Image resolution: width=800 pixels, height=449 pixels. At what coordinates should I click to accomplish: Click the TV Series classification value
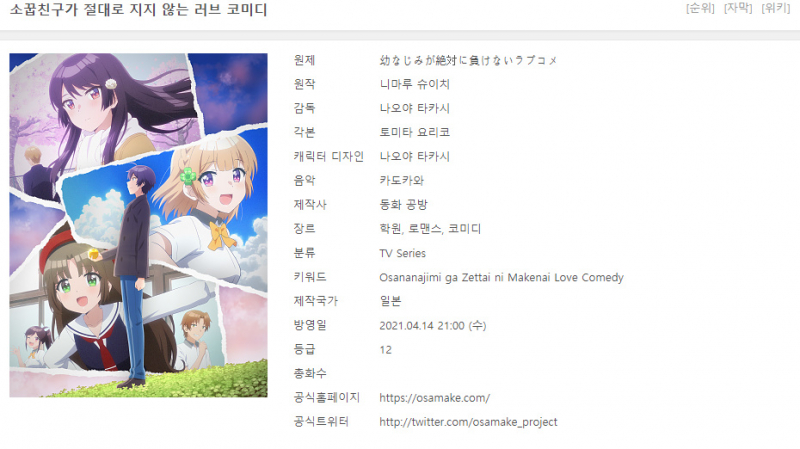coord(403,253)
